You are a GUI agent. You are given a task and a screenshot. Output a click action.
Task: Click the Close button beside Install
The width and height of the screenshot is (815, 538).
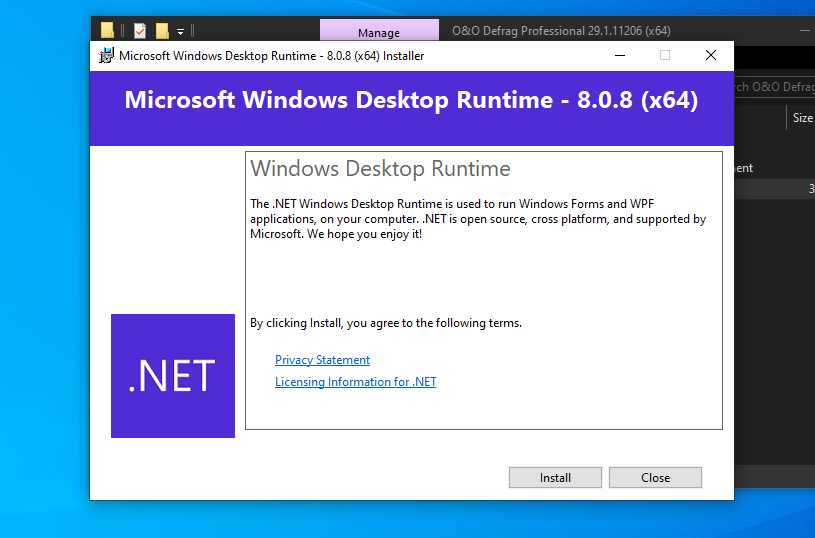click(655, 477)
